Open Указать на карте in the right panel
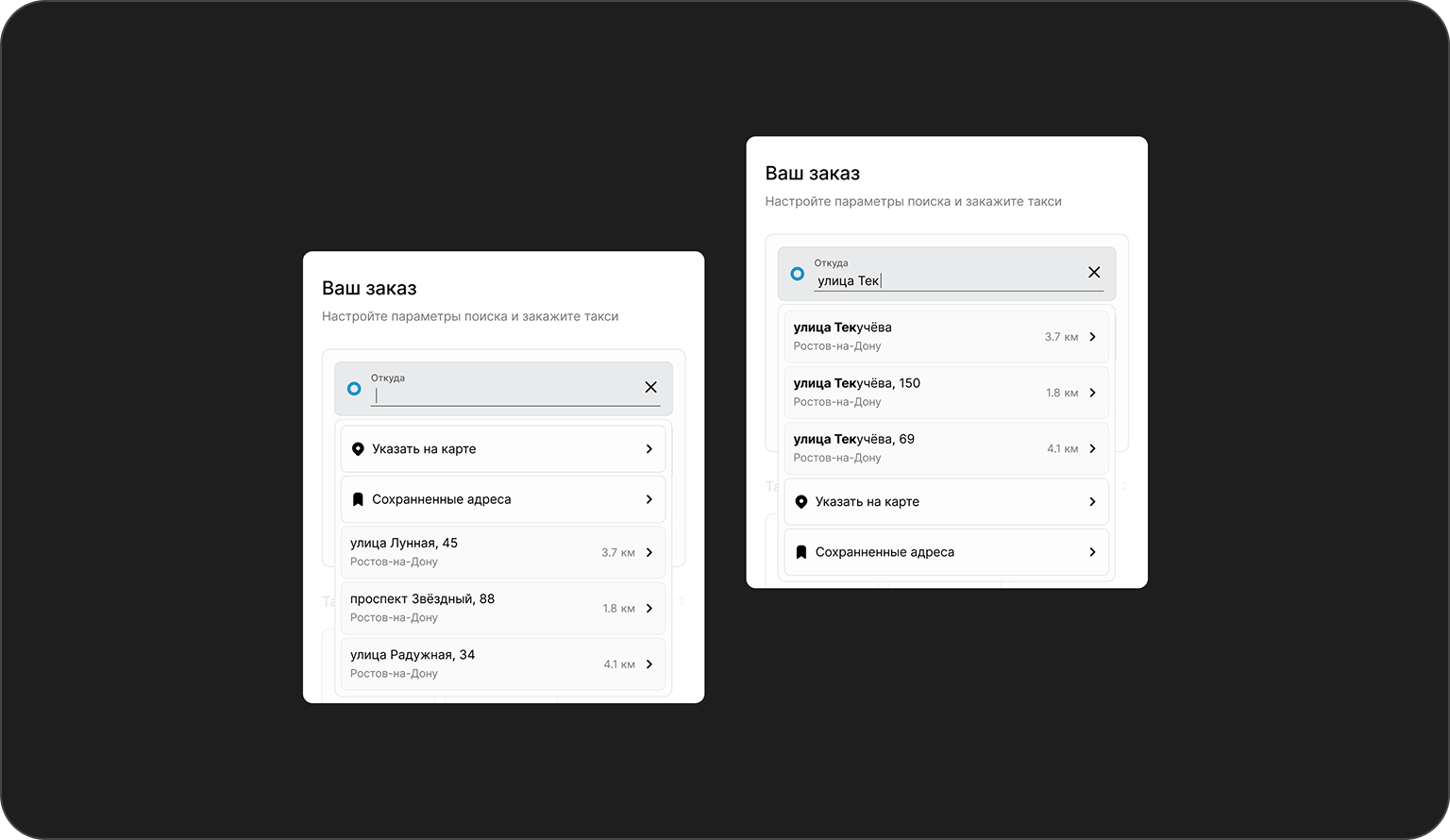This screenshot has width=1450, height=840. [946, 502]
